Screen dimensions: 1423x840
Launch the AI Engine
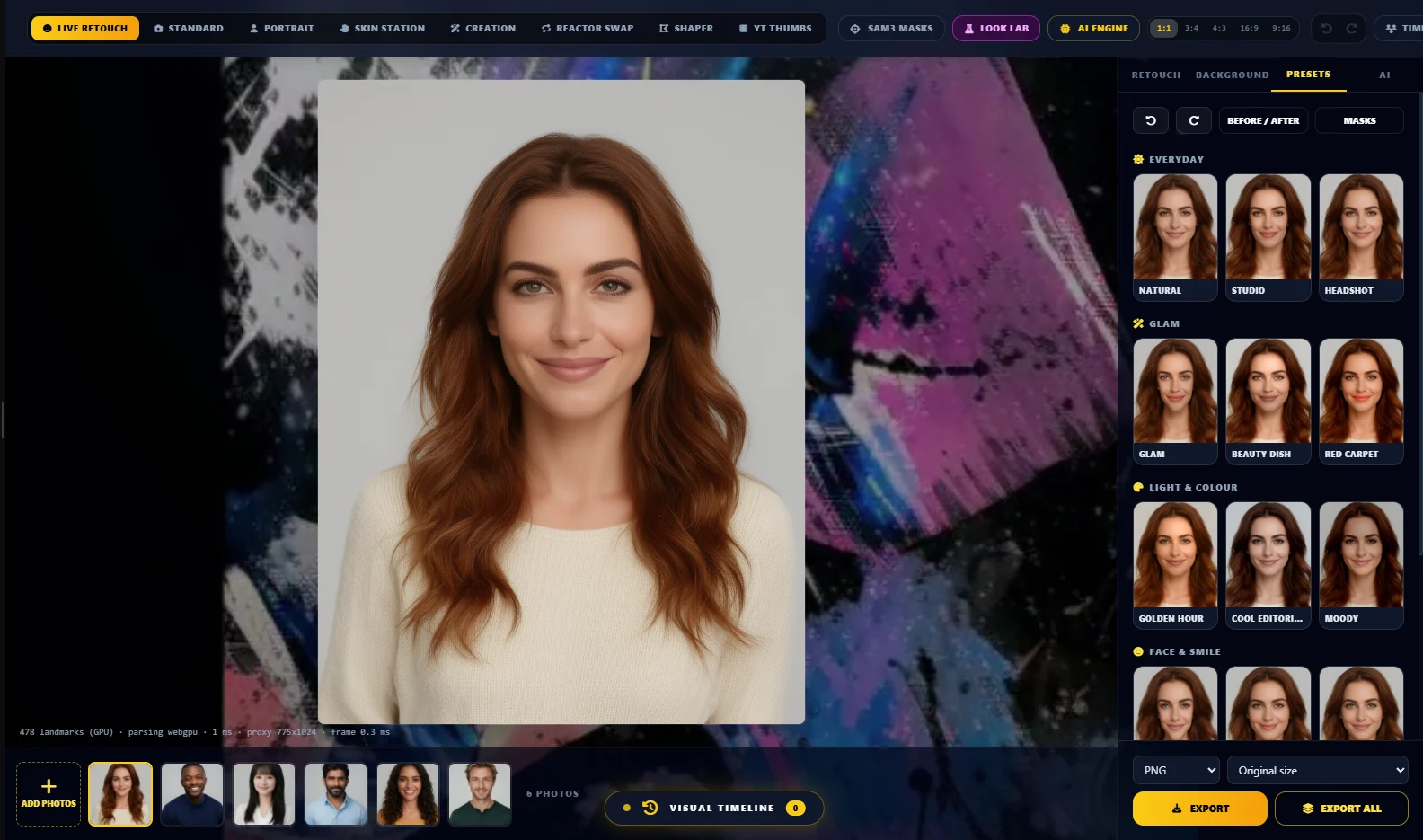[x=1093, y=29]
